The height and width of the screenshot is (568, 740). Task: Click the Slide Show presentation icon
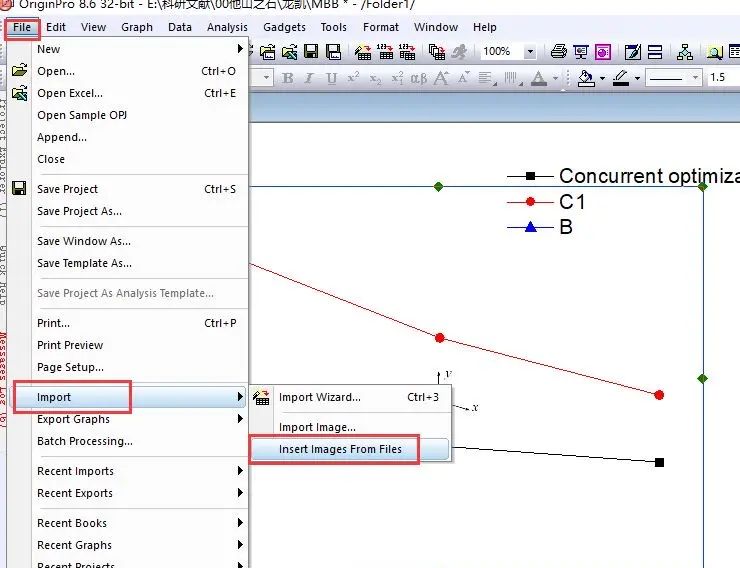[x=580, y=52]
